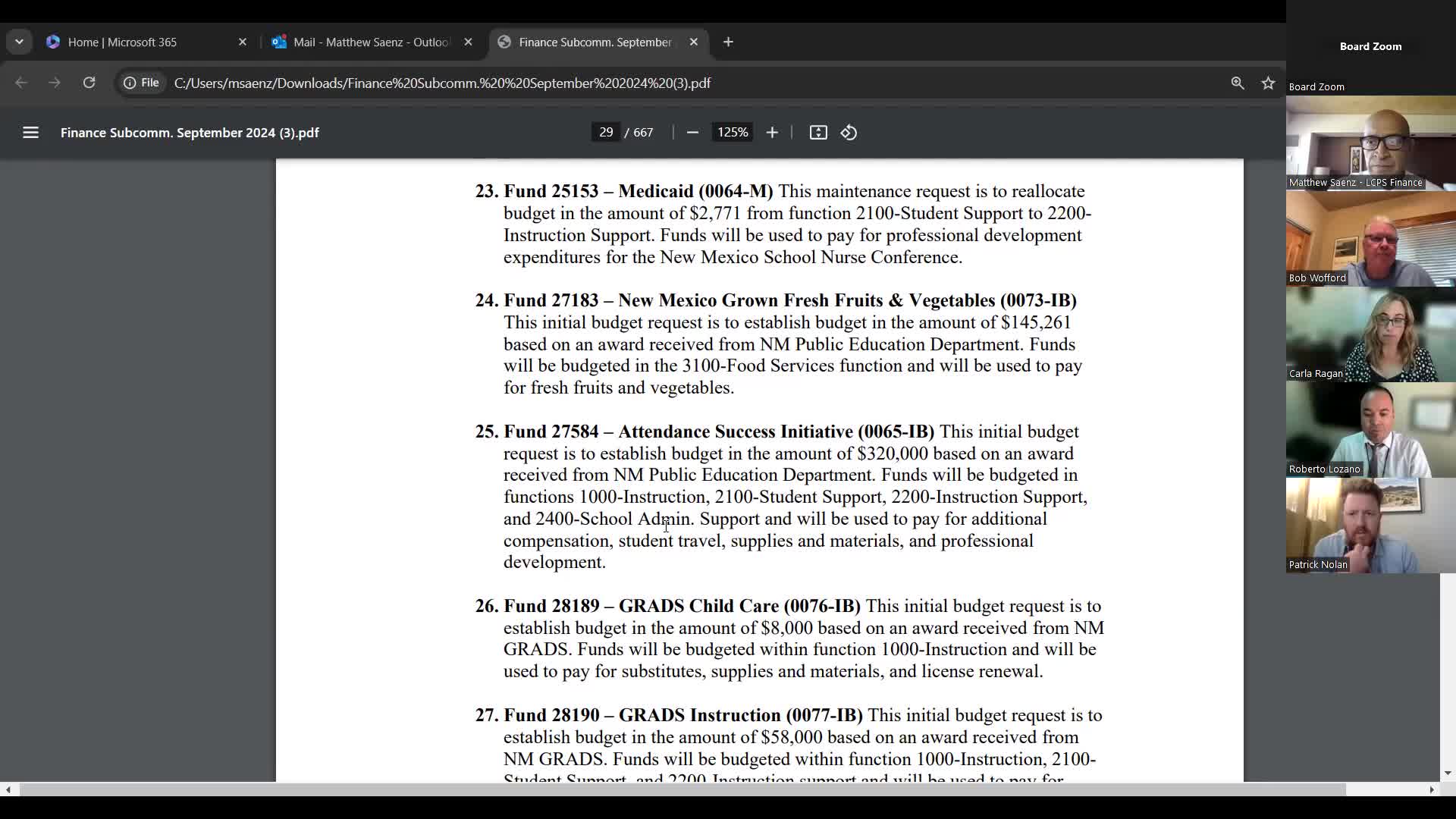This screenshot has height=819, width=1456.
Task: Click the fit to page icon
Action: [818, 133]
